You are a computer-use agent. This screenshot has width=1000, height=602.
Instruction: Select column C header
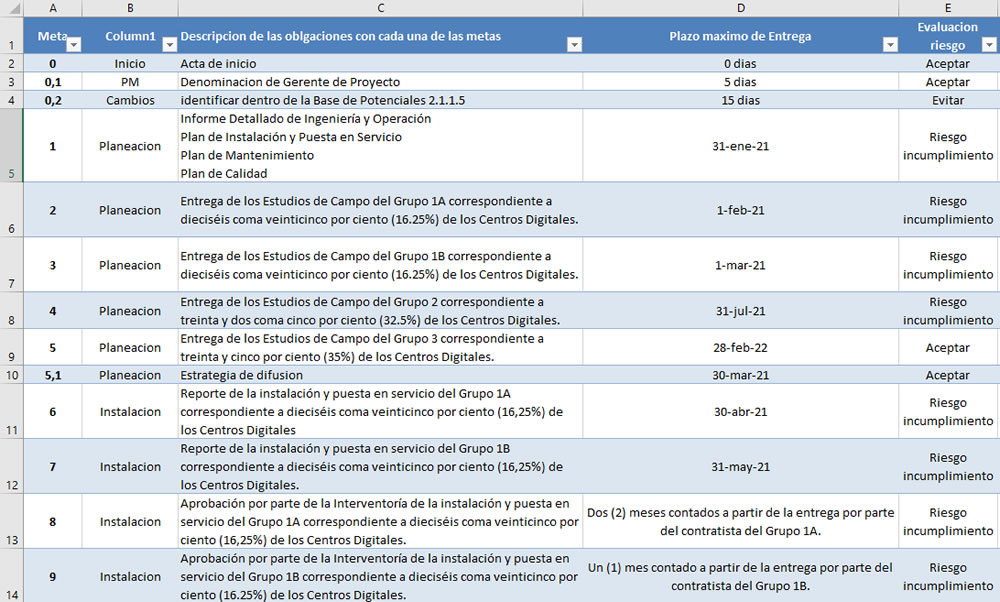click(381, 8)
